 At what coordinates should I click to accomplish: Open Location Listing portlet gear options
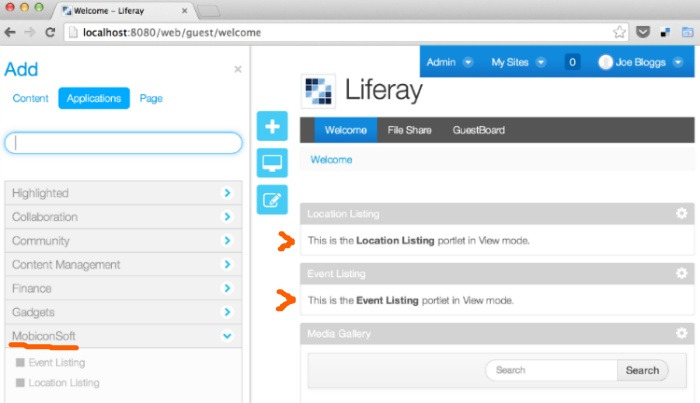[x=681, y=213]
